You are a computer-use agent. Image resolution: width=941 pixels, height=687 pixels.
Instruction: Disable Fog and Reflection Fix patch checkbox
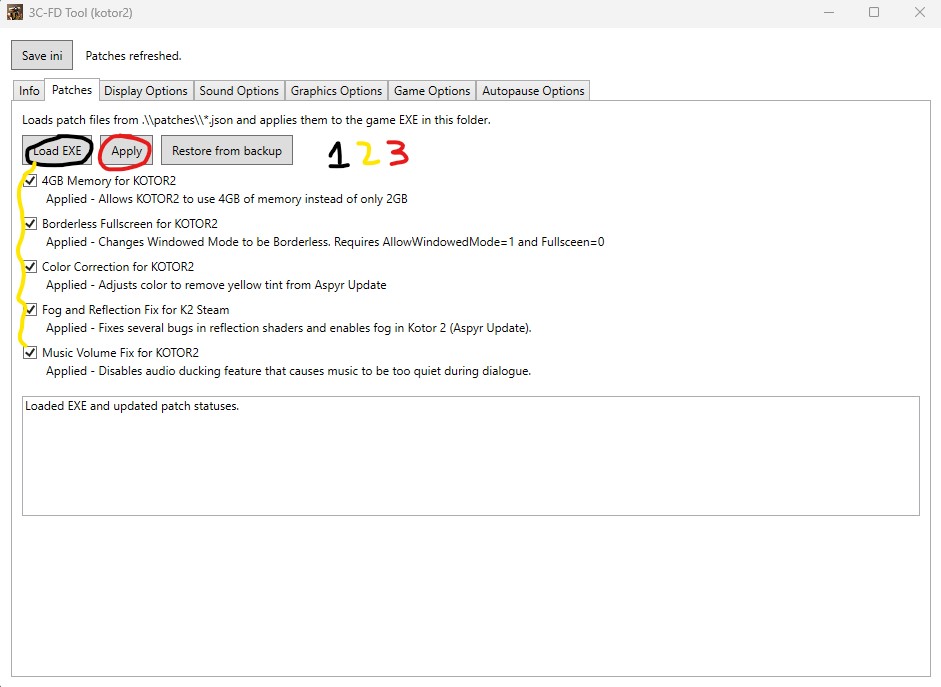[x=30, y=310]
